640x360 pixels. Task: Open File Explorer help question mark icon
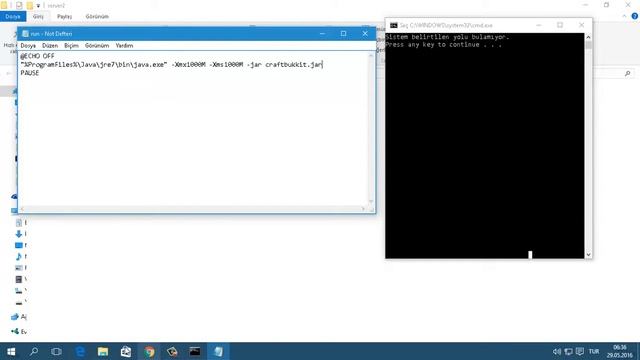635,16
